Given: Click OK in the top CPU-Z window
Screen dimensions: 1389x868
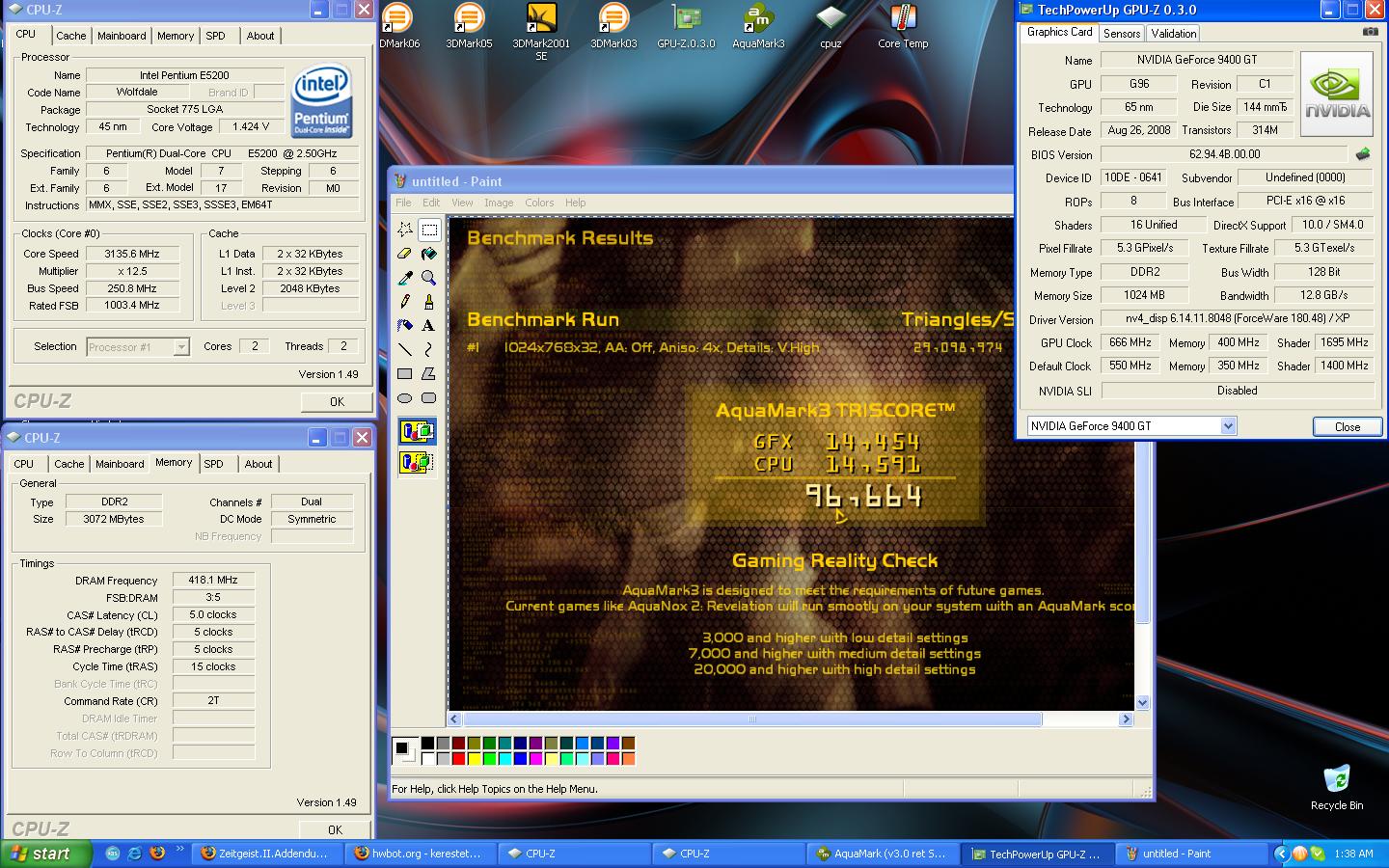Looking at the screenshot, I should [x=337, y=401].
